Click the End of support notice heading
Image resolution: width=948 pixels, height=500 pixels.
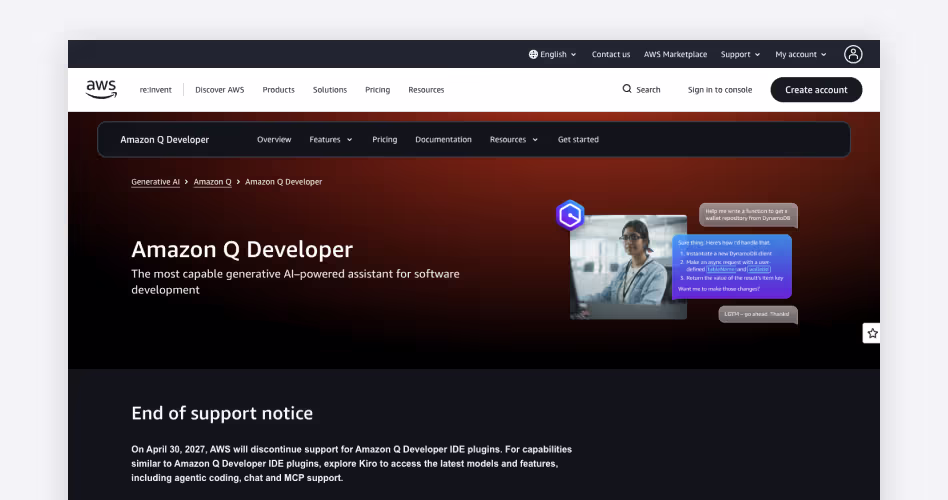point(222,414)
